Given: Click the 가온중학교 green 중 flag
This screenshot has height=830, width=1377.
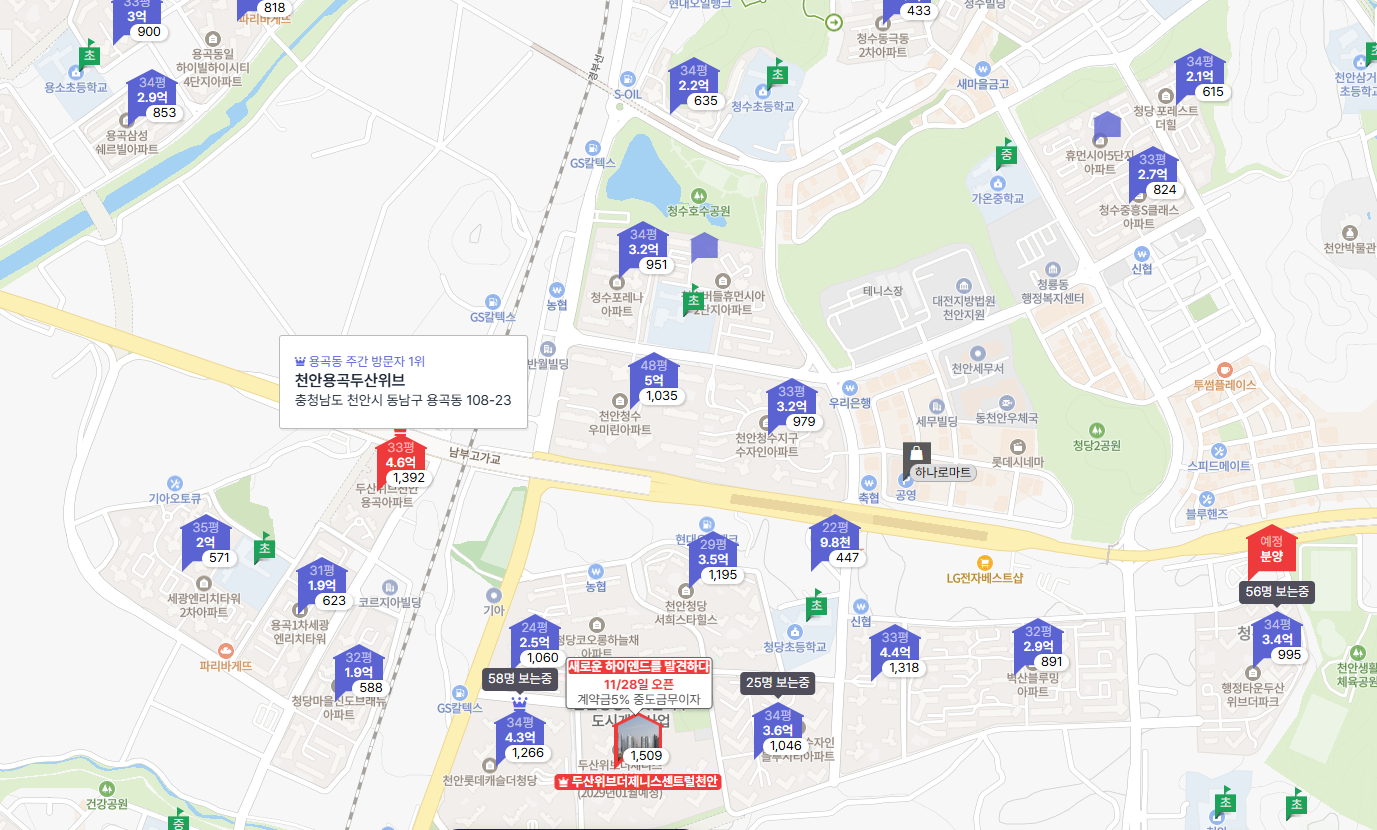Looking at the screenshot, I should (1005, 156).
